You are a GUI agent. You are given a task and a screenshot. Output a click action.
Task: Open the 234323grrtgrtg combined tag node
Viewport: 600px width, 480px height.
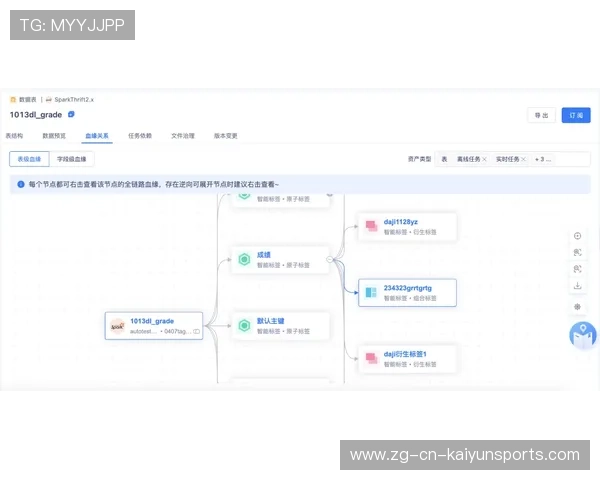(408, 293)
